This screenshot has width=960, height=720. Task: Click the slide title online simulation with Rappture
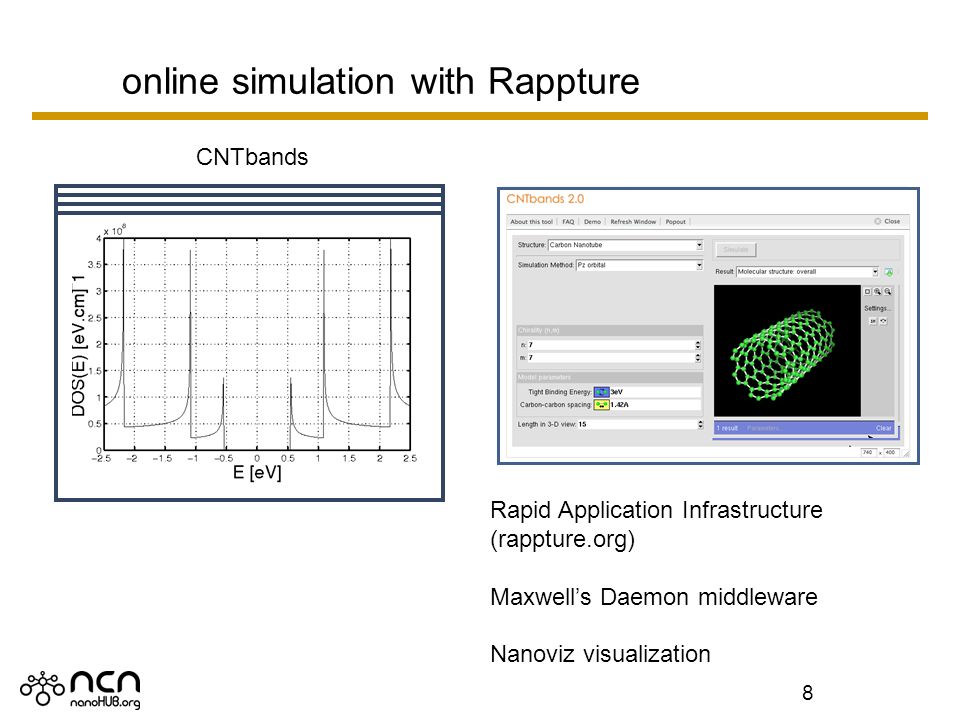[380, 81]
